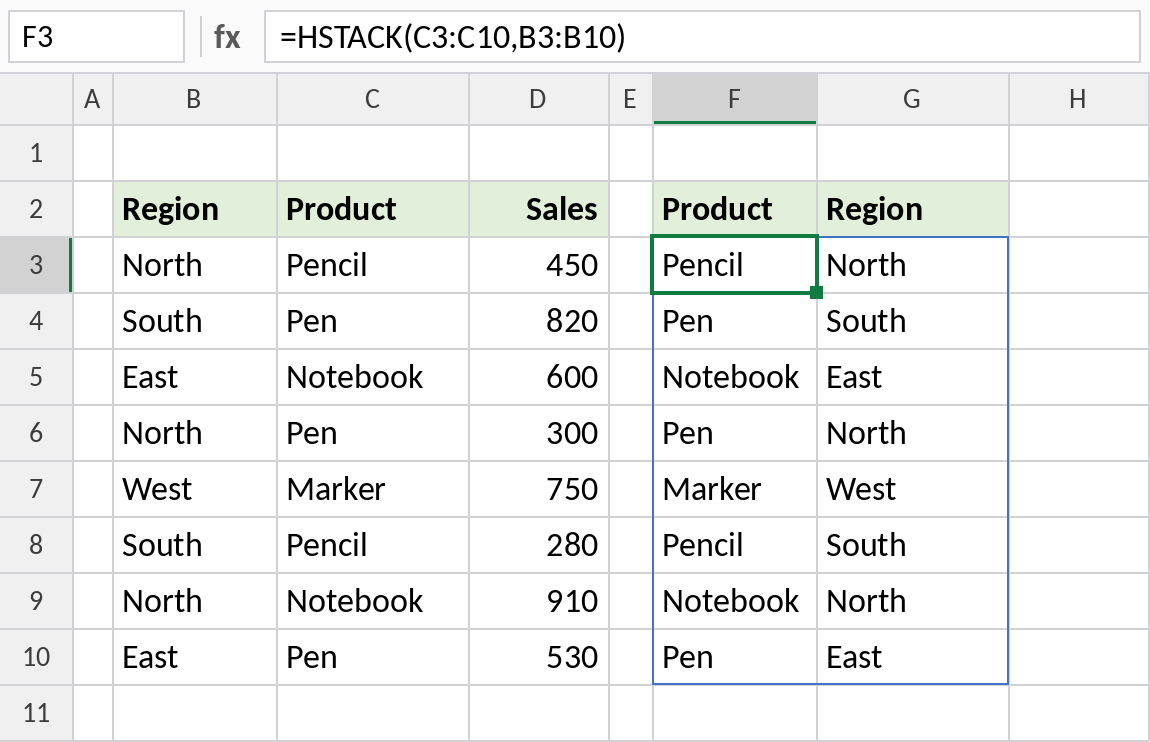Select row 3 header

click(x=36, y=265)
